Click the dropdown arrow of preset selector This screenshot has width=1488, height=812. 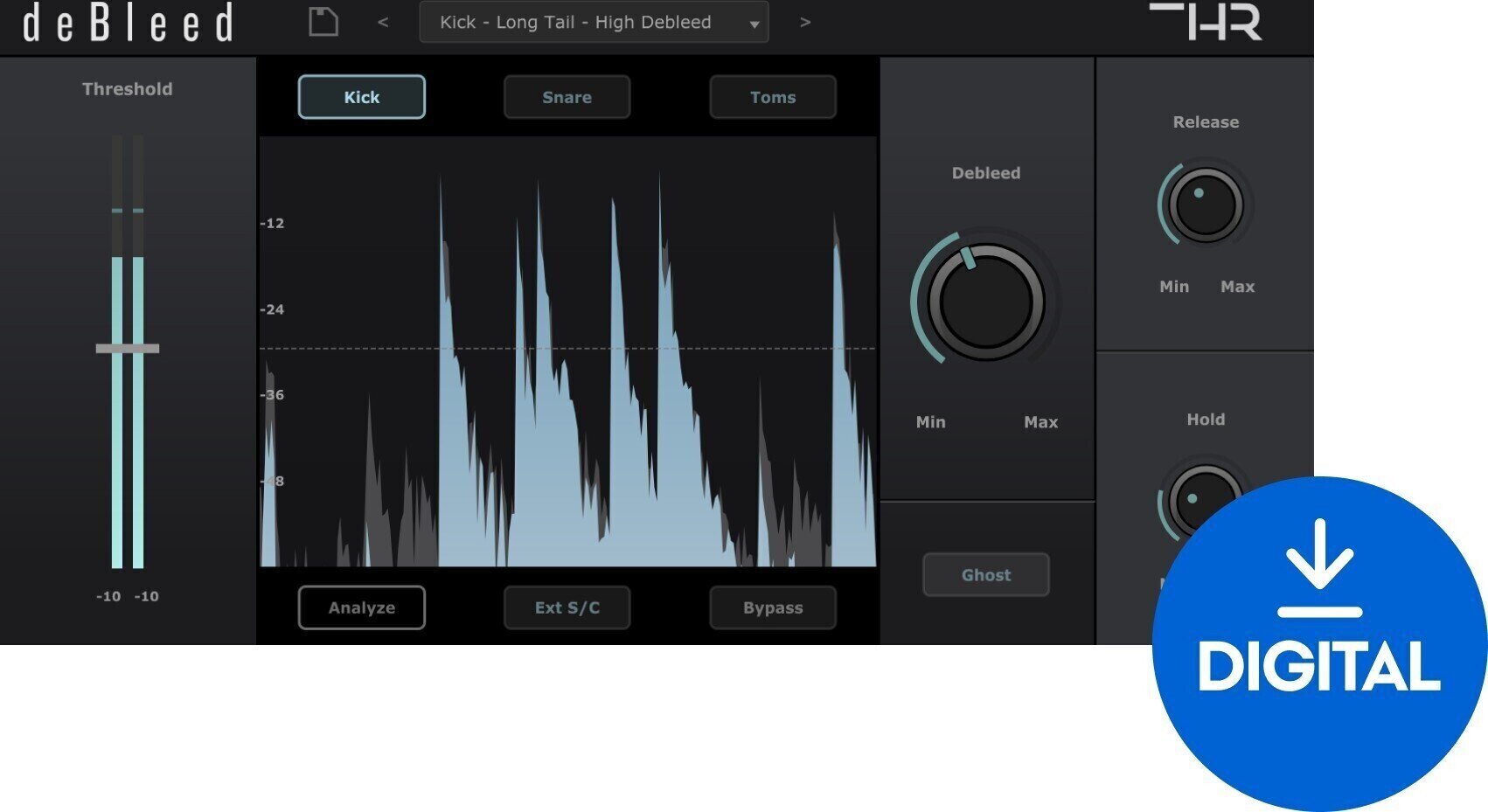[x=754, y=24]
